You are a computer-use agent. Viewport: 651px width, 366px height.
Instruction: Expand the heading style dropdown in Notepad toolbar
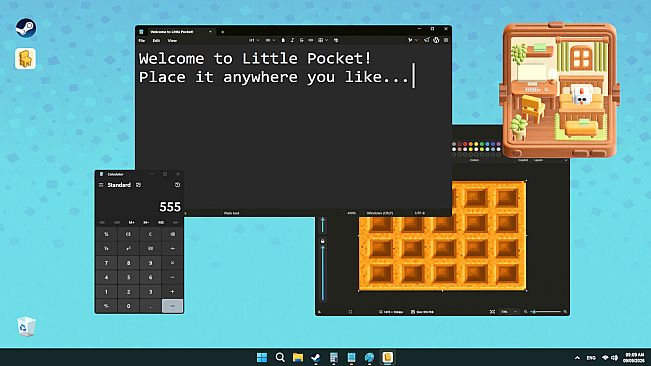click(x=254, y=40)
